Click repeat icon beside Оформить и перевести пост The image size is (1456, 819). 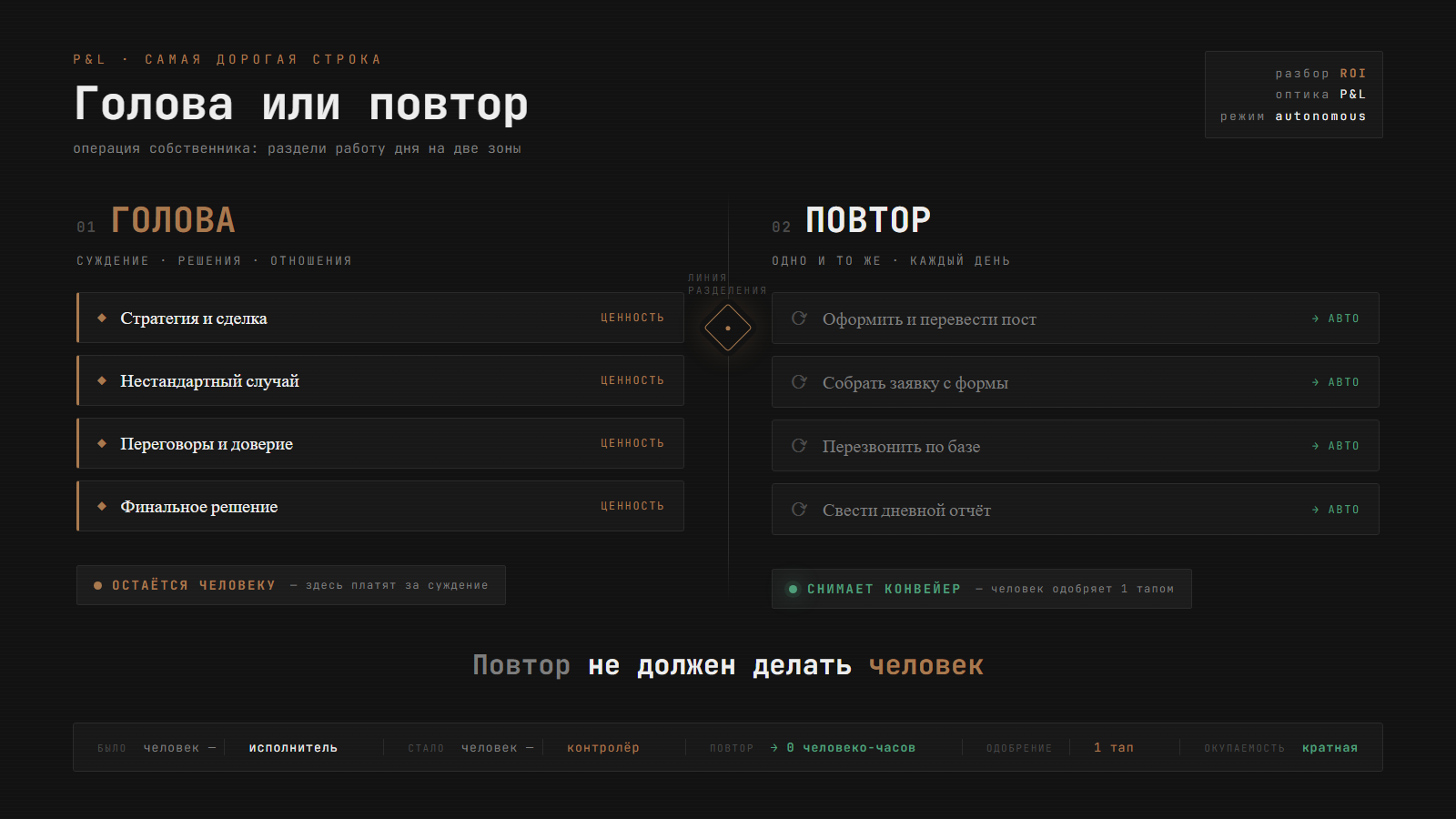point(799,318)
